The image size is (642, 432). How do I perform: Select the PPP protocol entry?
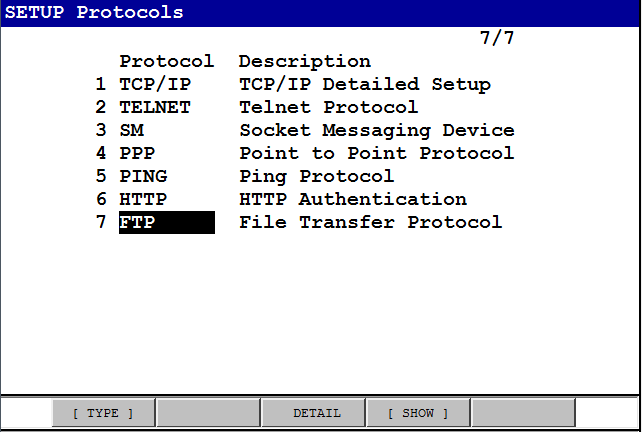pyautogui.click(x=137, y=153)
